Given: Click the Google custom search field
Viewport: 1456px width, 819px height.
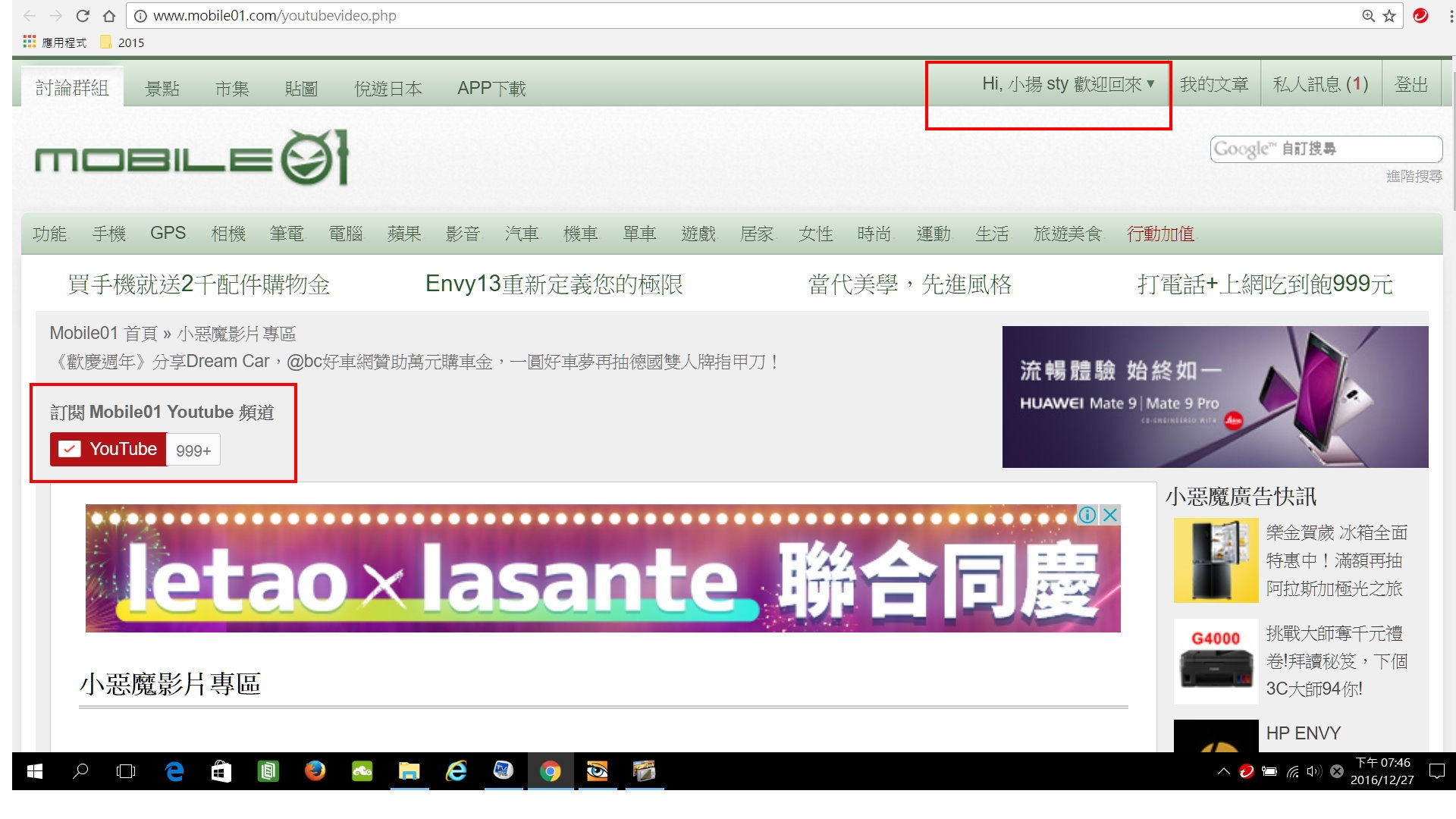Looking at the screenshot, I should point(1326,149).
